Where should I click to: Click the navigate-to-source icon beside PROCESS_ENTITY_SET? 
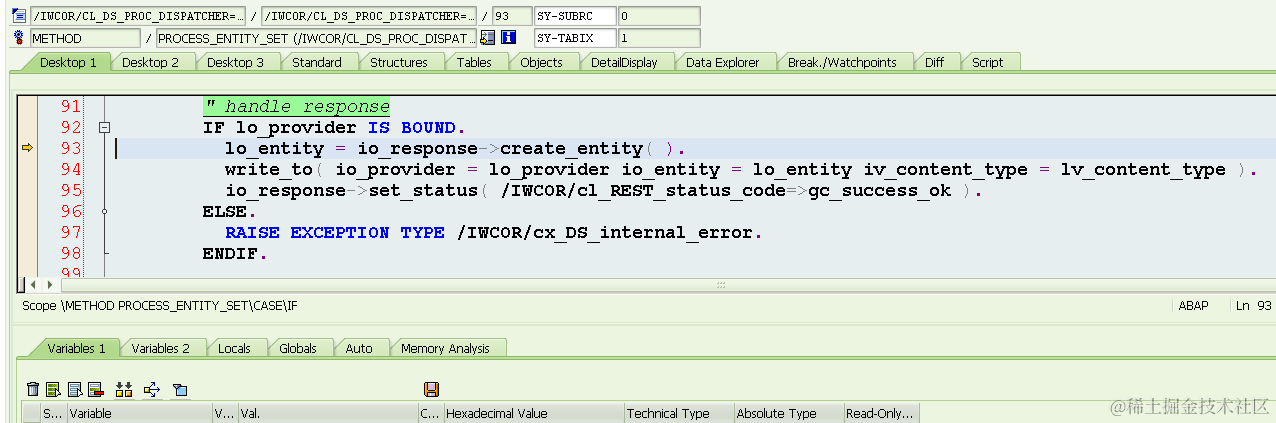[x=488, y=38]
